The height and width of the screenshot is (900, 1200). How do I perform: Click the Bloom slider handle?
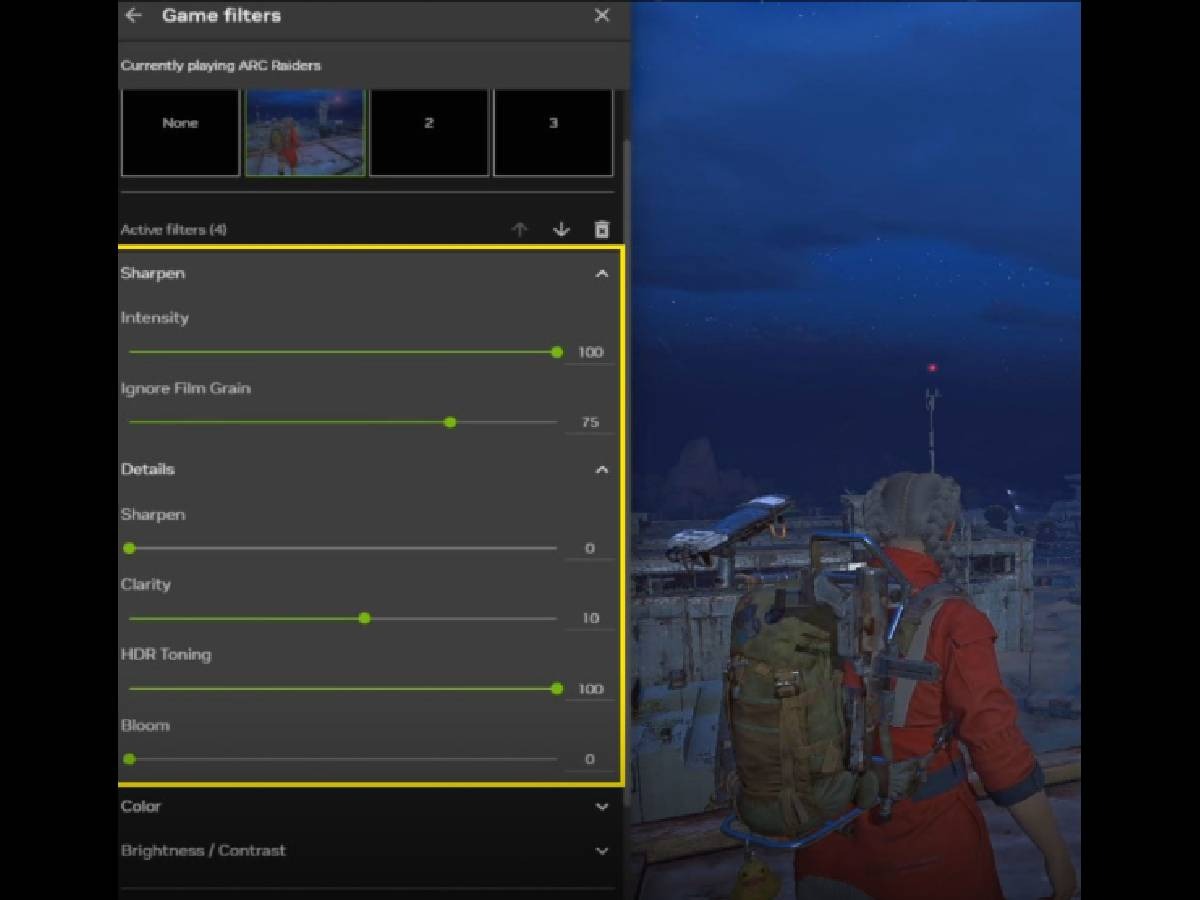point(129,759)
